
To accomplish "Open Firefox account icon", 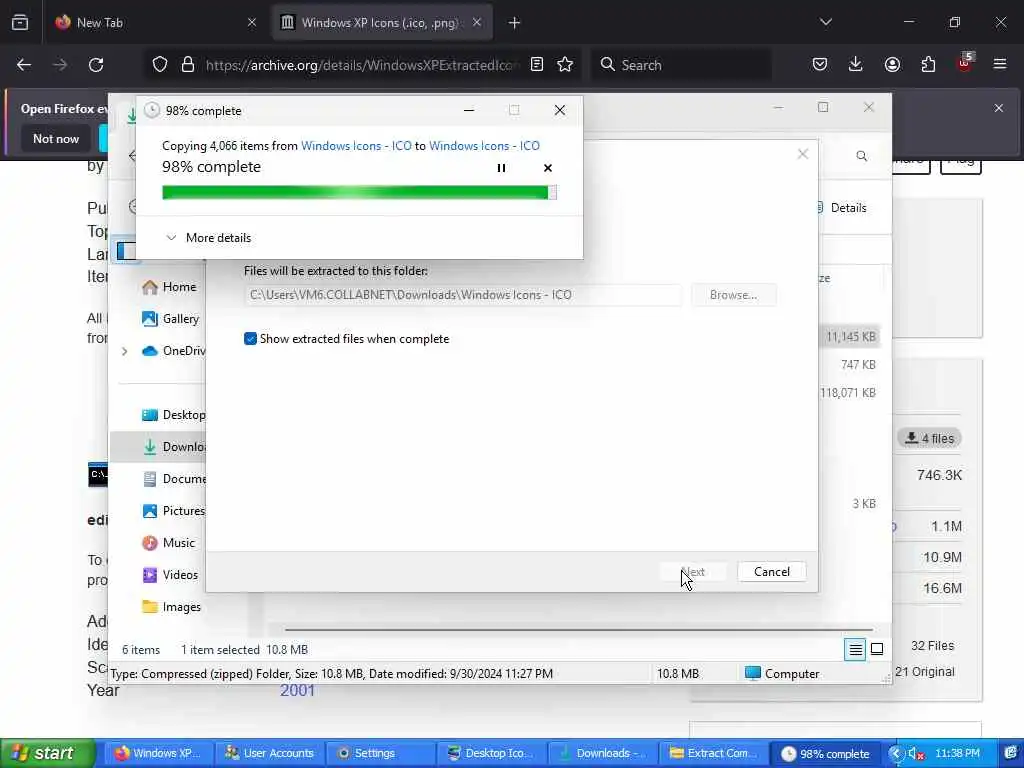I will [x=892, y=65].
